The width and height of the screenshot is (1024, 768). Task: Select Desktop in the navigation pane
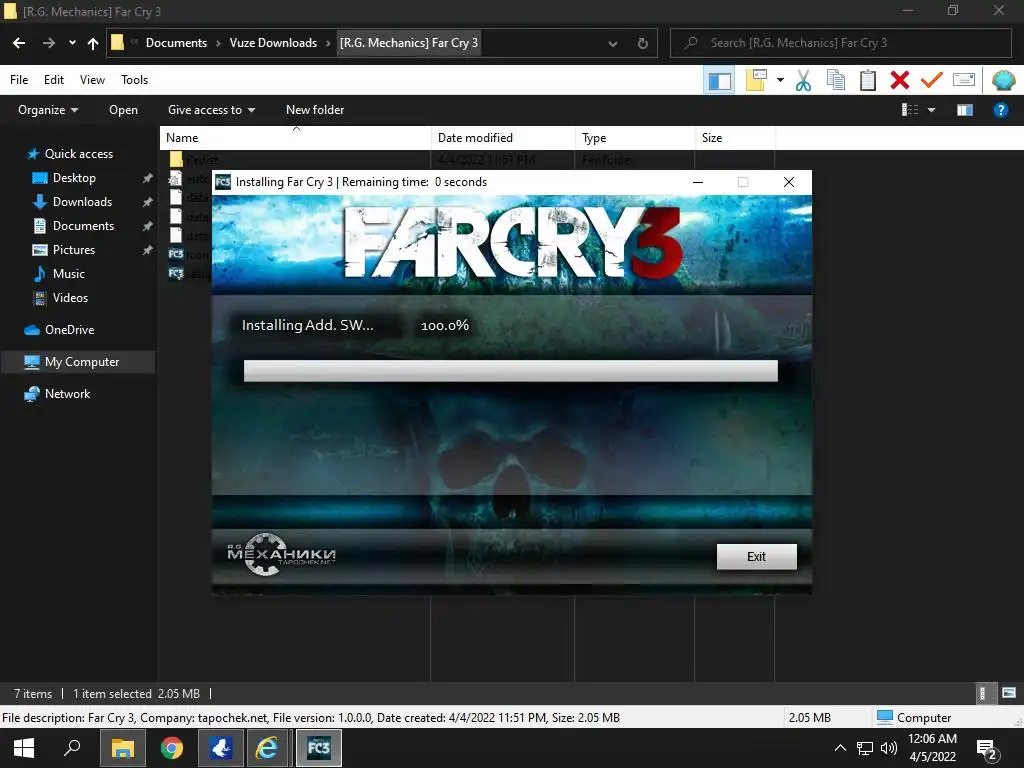point(74,178)
